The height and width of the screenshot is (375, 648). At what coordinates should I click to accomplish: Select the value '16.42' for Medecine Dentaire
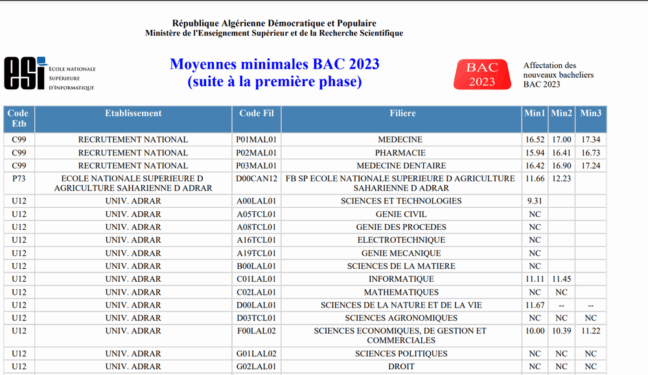(535, 166)
